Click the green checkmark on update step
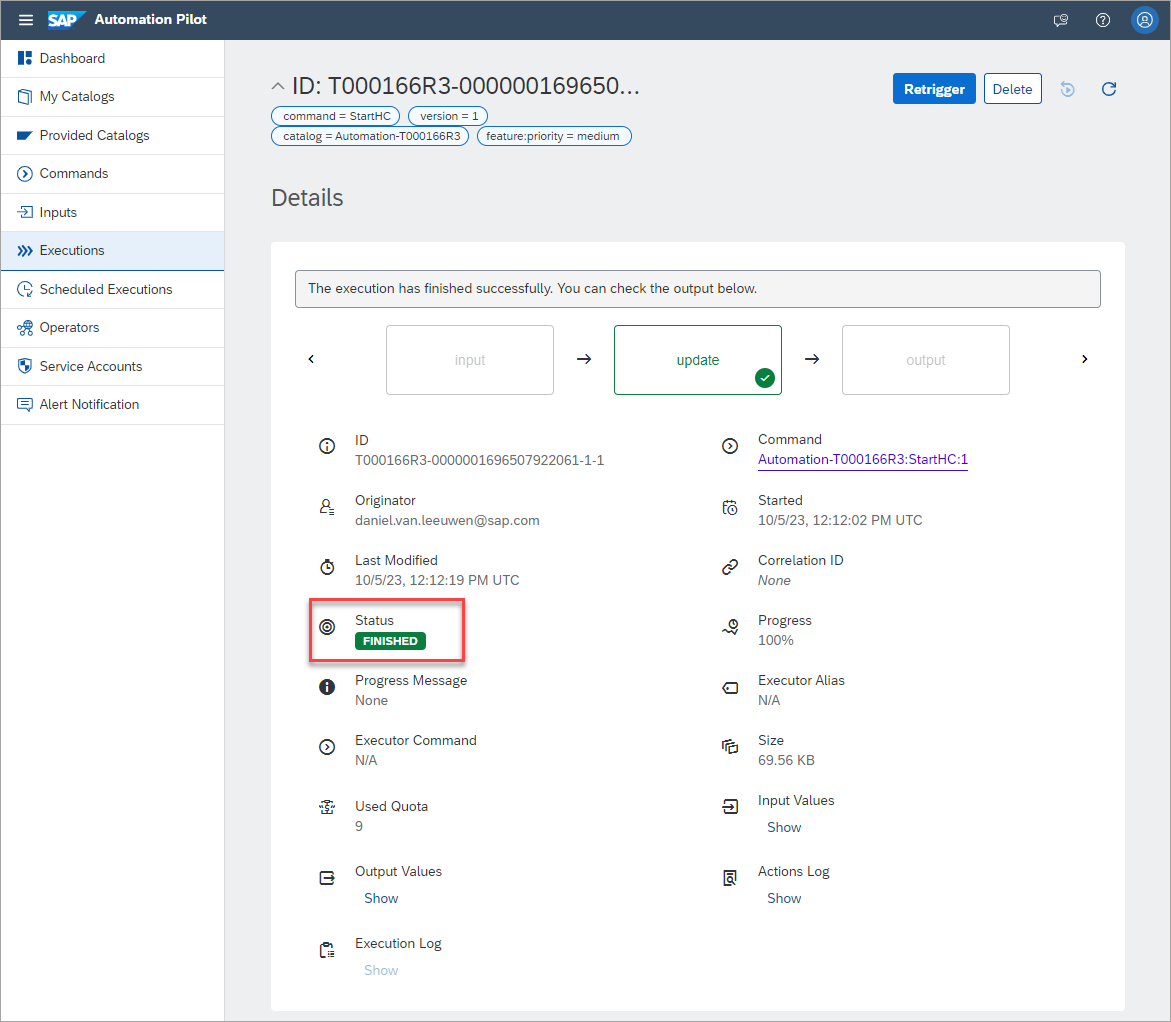1171x1022 pixels. click(x=765, y=378)
